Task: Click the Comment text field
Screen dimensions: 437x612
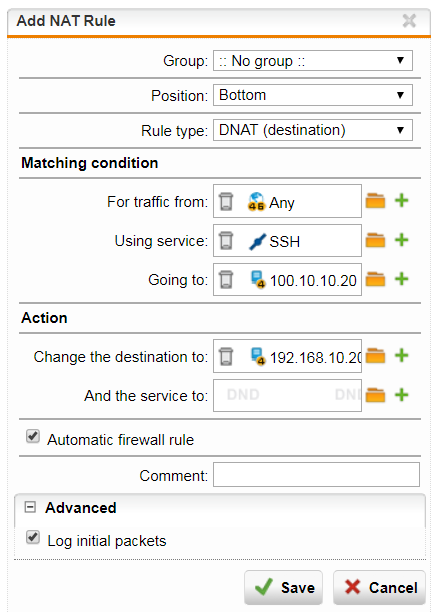Action: point(316,475)
